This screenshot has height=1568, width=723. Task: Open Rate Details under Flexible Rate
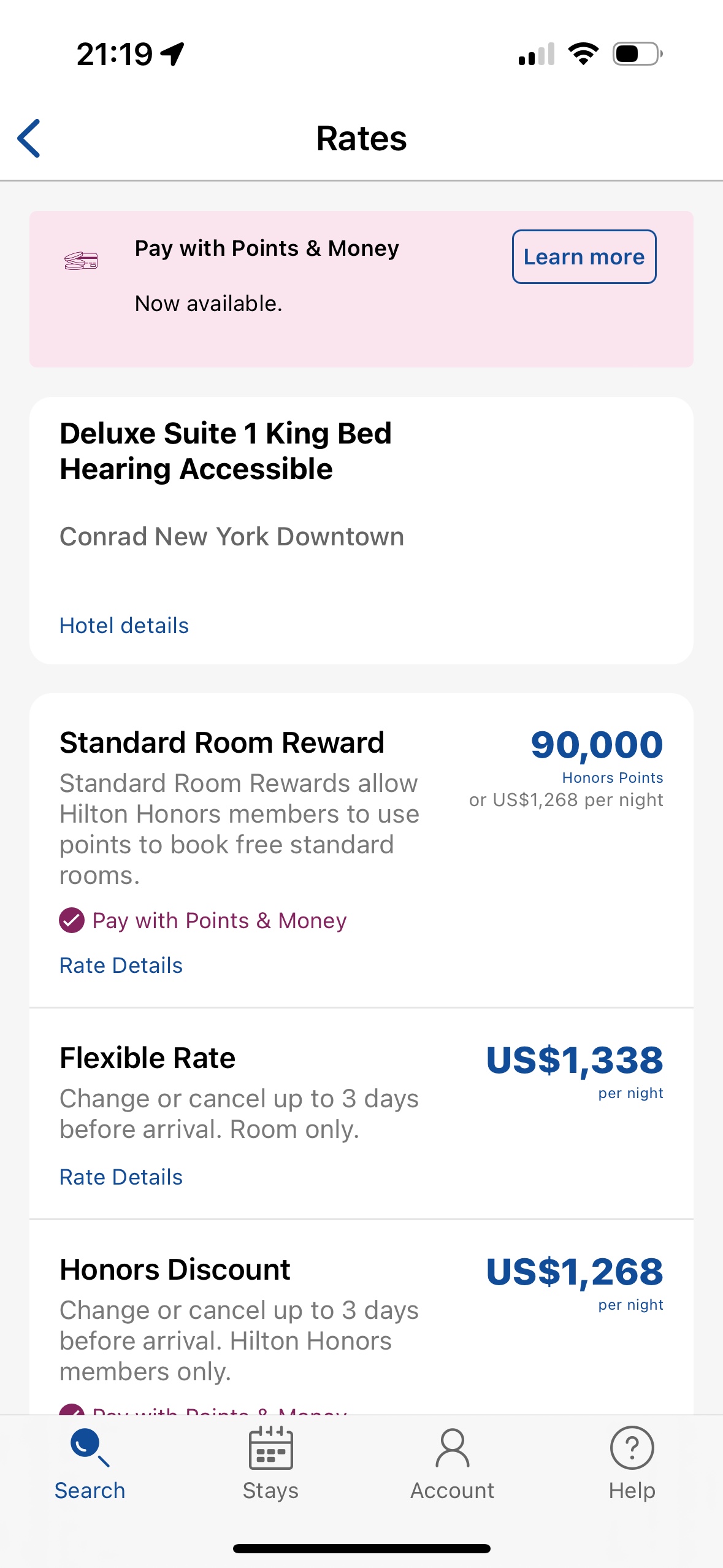pyautogui.click(x=121, y=1177)
